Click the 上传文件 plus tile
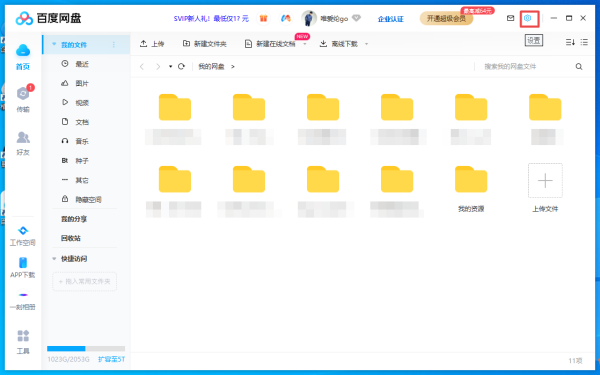Viewport: 600px width, 375px height. (x=545, y=181)
